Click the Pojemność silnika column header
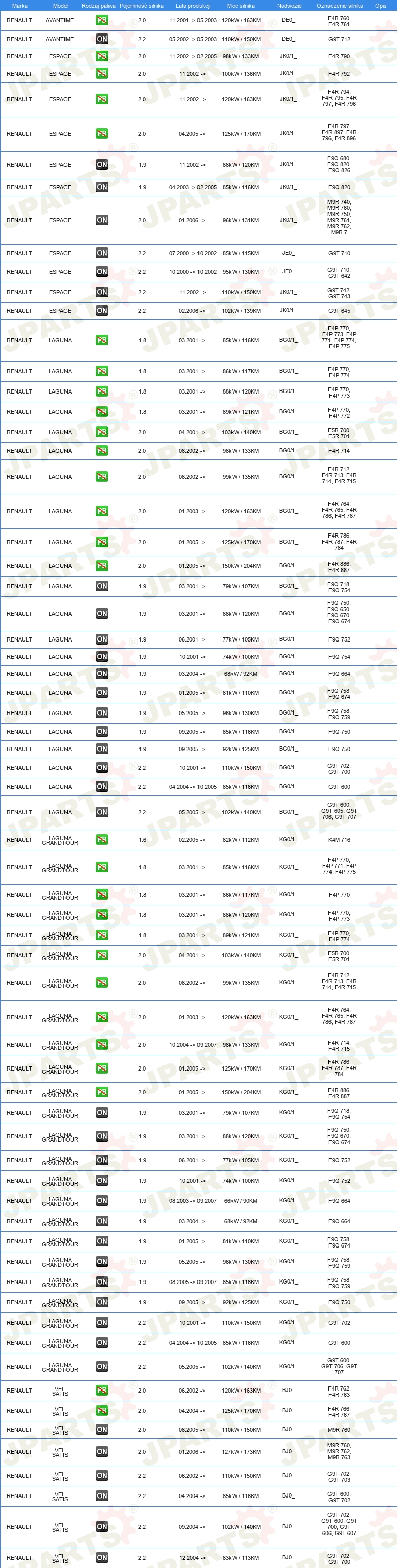Screen dimensions: 397x1568 click(x=142, y=6)
